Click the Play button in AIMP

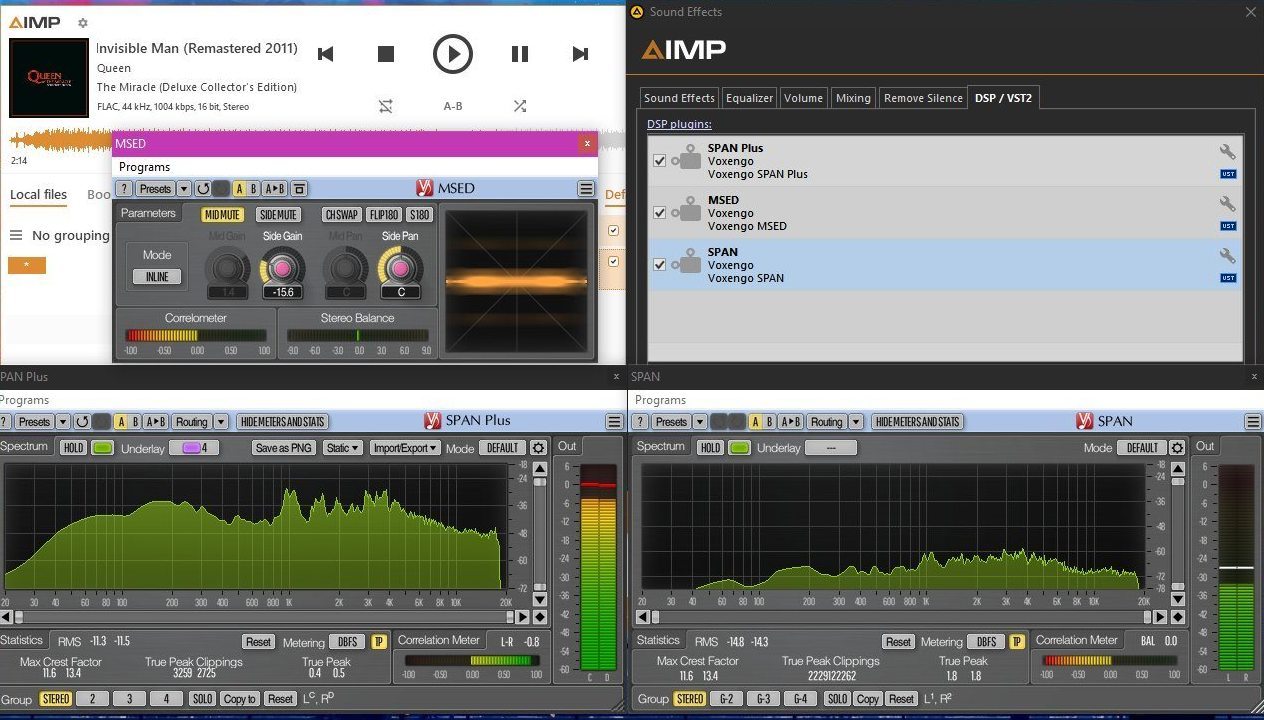[452, 54]
